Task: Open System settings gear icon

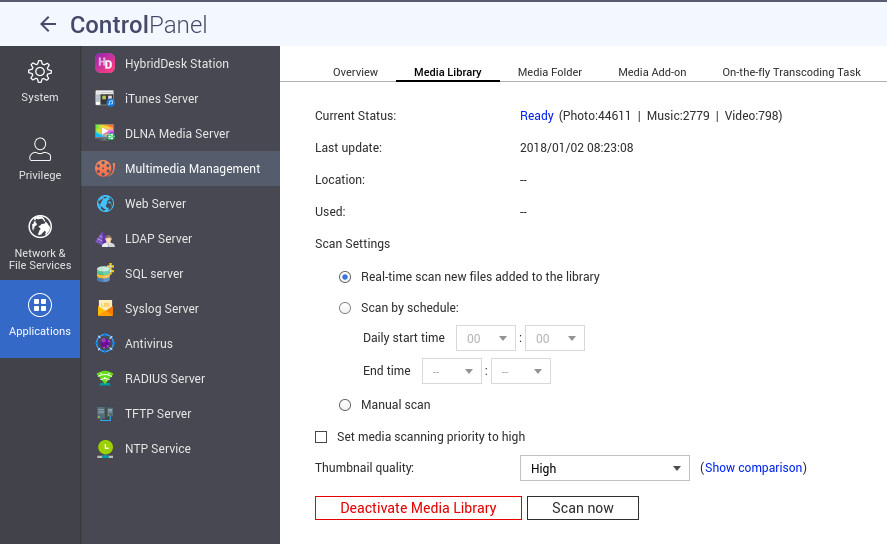Action: pyautogui.click(x=40, y=72)
